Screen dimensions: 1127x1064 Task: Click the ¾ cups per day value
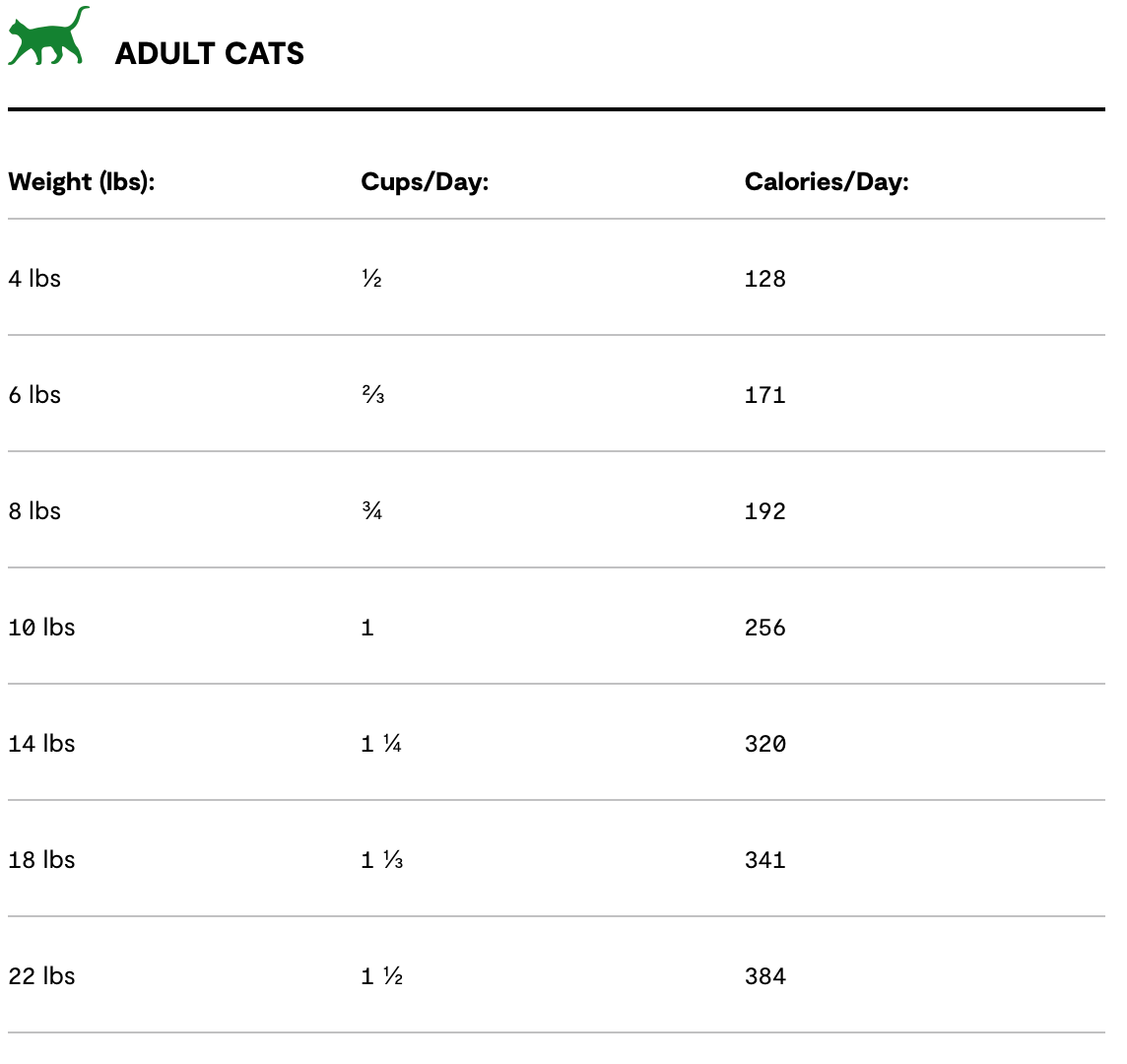pos(372,512)
